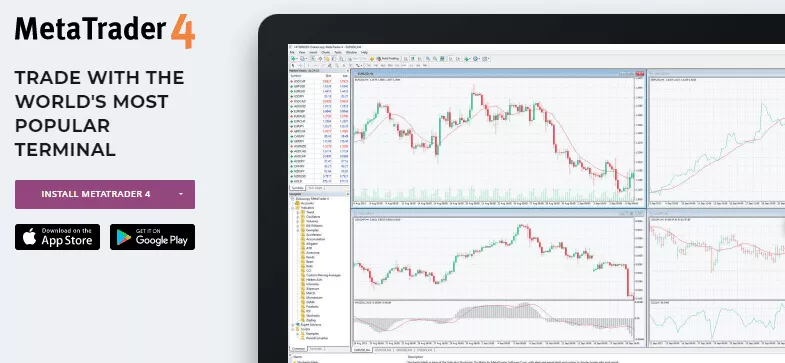This screenshot has height=363, width=785.
Task: Close the Navigator panel
Action: click(x=347, y=194)
